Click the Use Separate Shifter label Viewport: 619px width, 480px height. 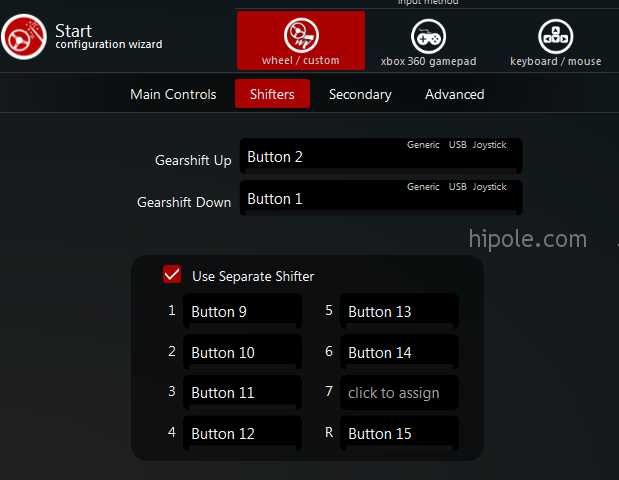[x=253, y=276]
